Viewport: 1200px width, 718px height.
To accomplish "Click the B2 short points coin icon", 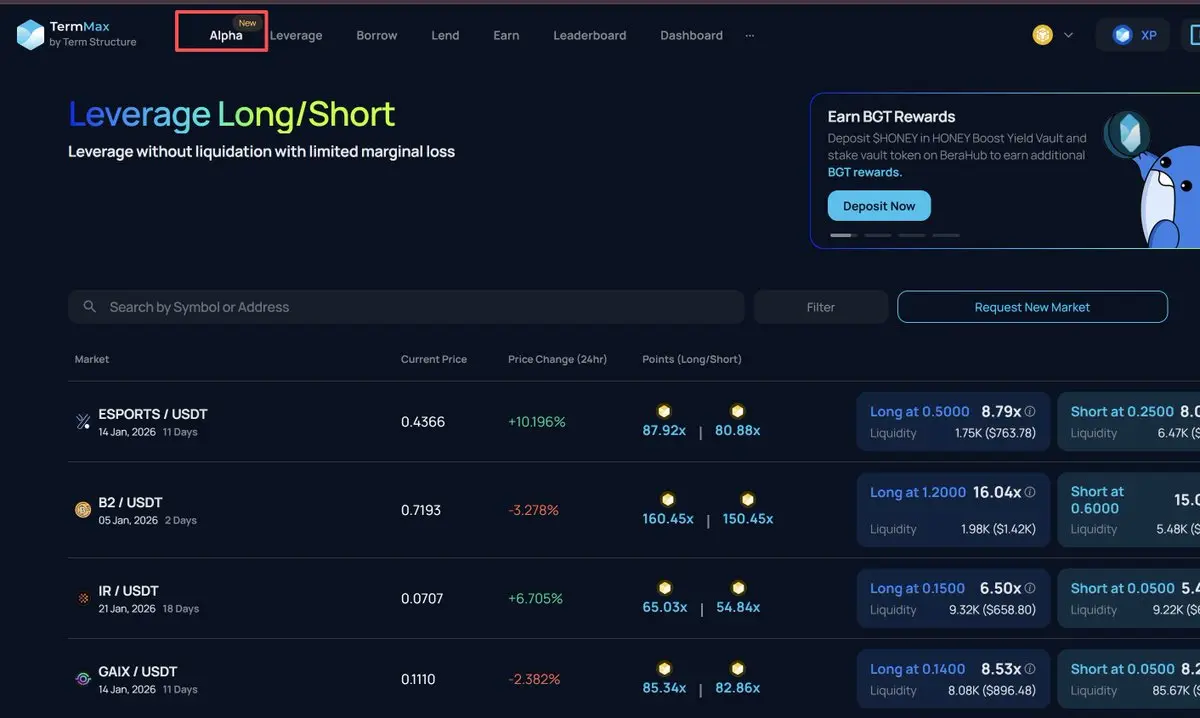I will [x=747, y=499].
